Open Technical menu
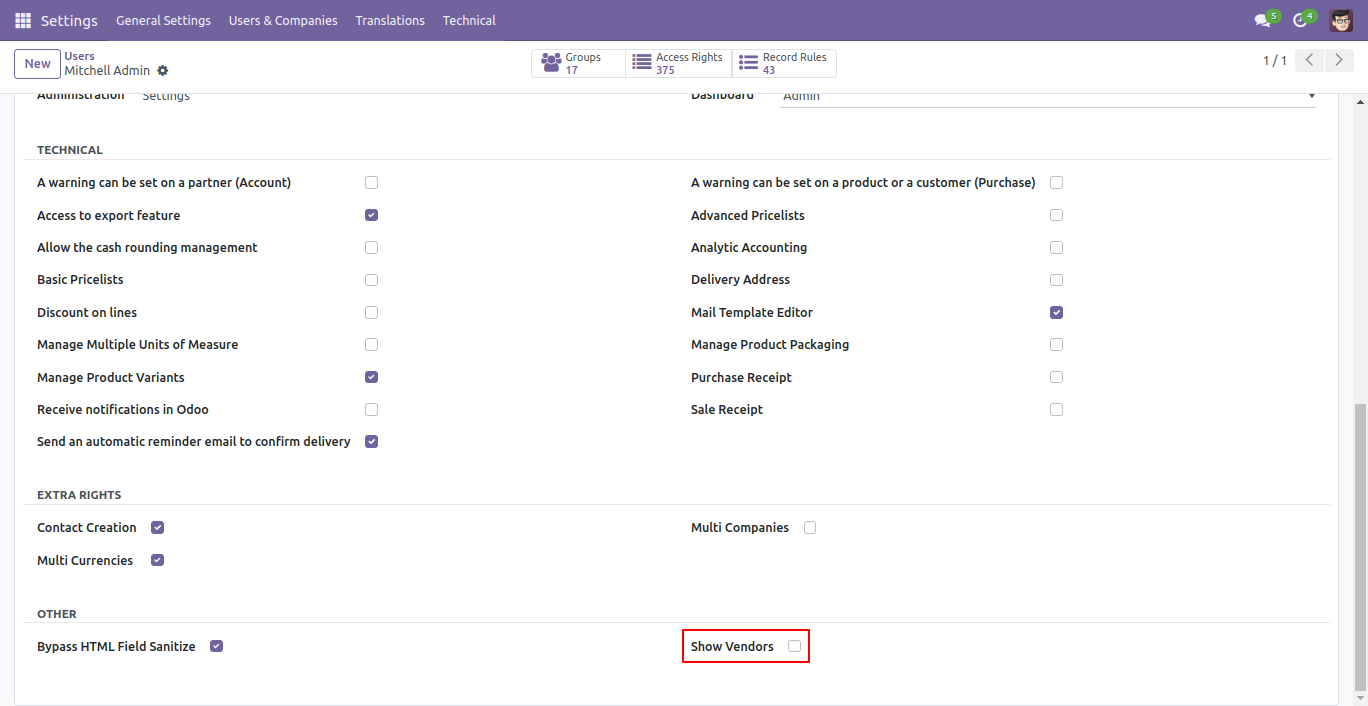 pos(469,20)
